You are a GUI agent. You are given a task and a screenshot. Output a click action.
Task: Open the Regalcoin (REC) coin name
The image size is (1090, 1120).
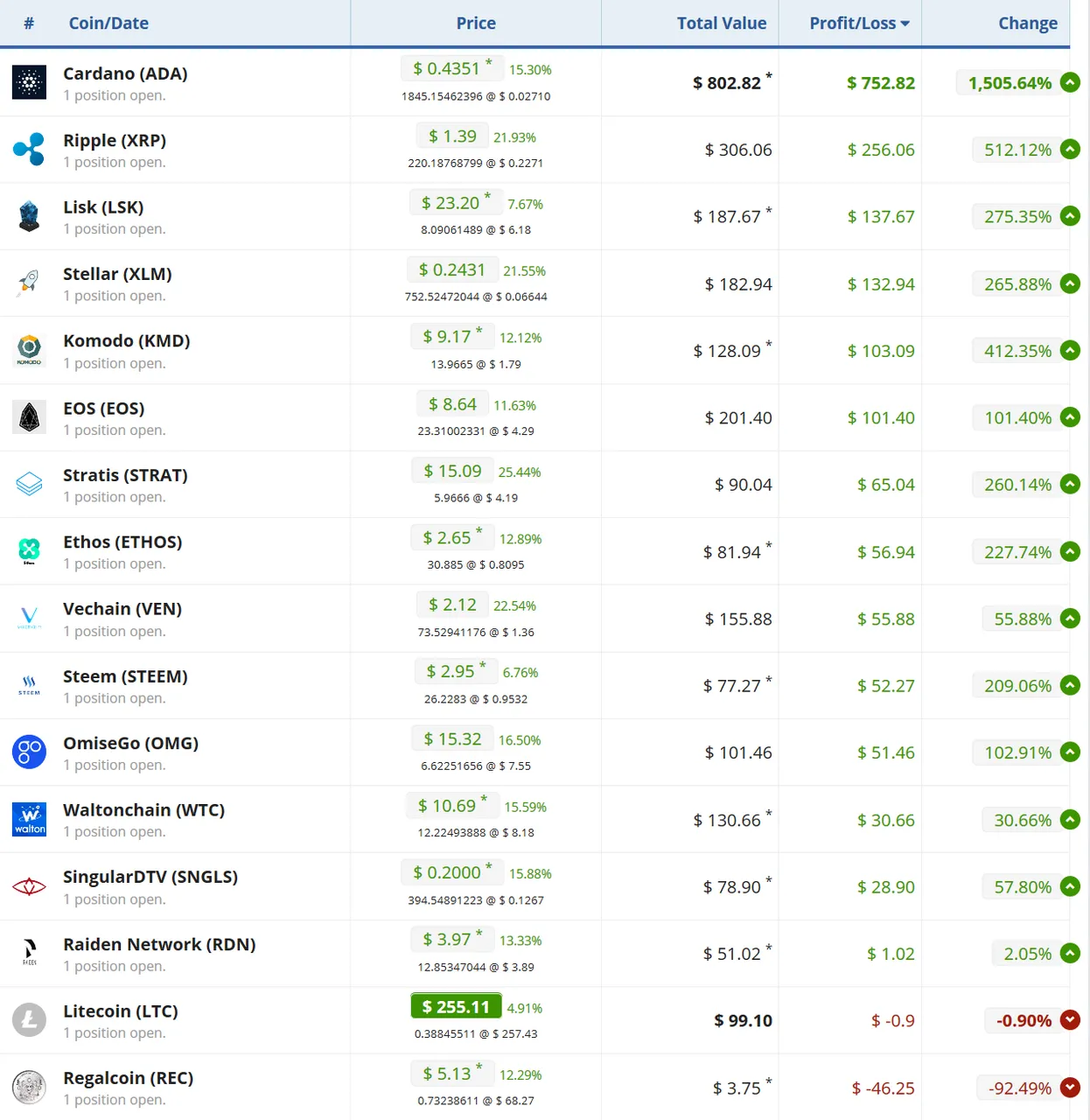(129, 1078)
